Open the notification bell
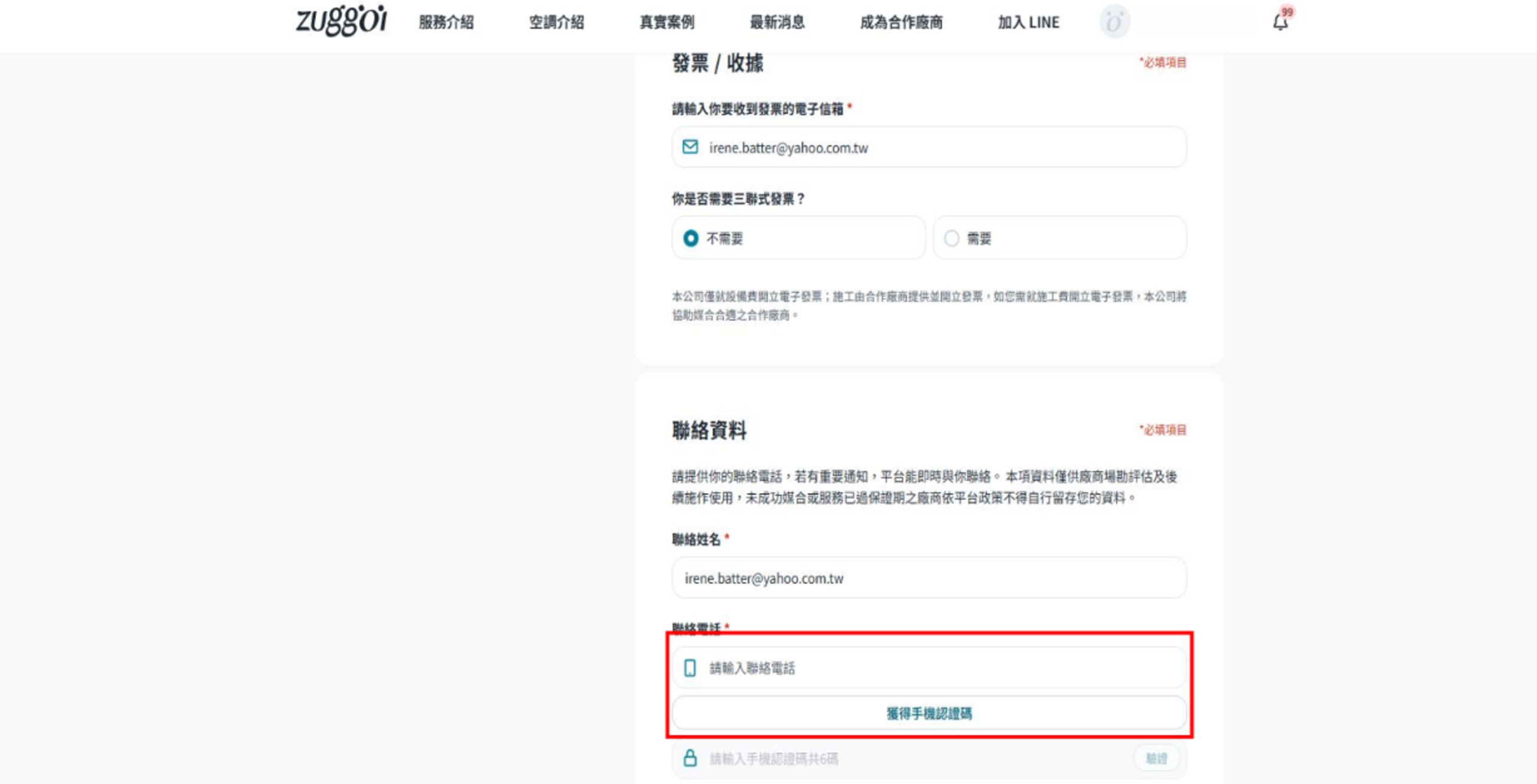 1280,22
